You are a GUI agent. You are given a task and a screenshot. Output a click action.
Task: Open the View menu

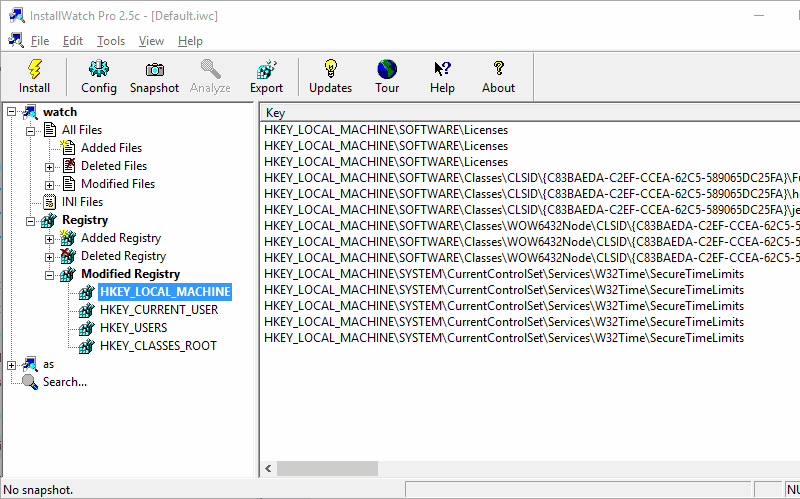pos(152,41)
